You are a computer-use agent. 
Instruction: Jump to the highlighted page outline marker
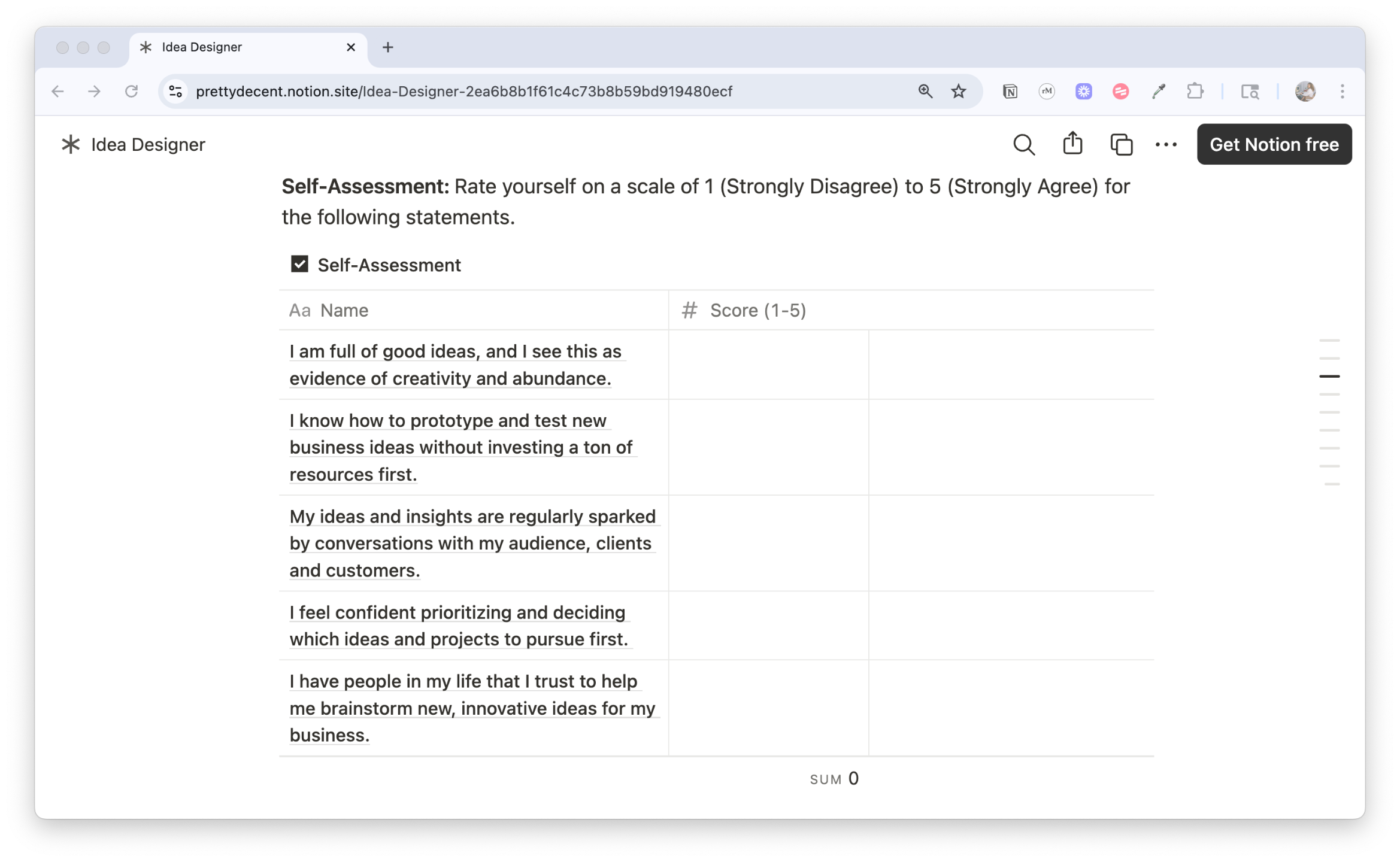pyautogui.click(x=1329, y=377)
